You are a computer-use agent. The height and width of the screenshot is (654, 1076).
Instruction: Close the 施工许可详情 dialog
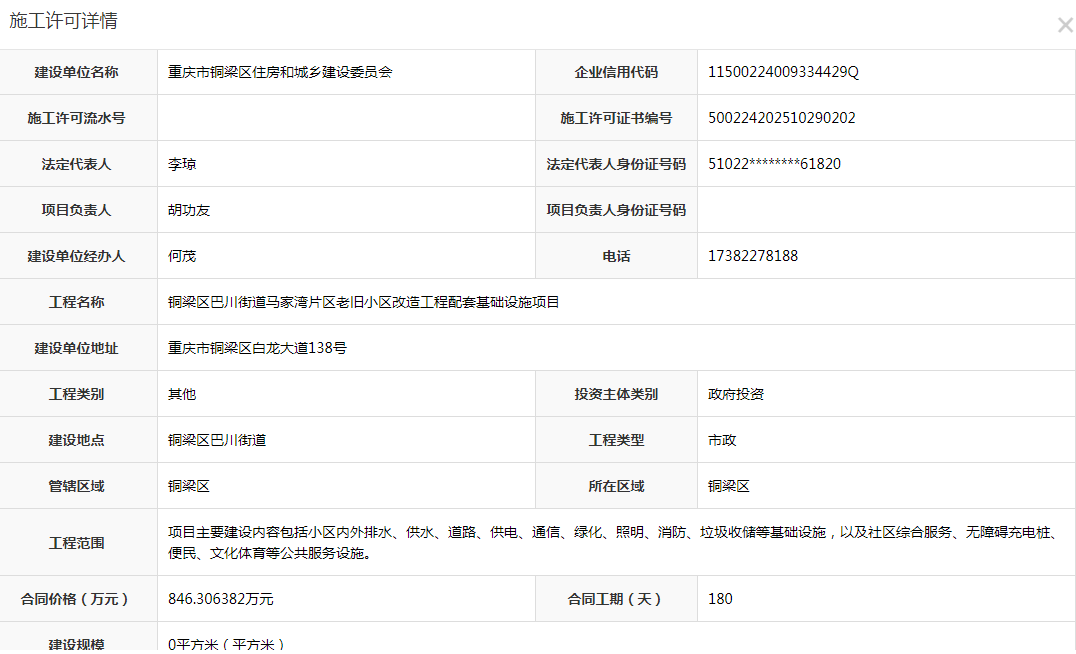[x=1064, y=26]
